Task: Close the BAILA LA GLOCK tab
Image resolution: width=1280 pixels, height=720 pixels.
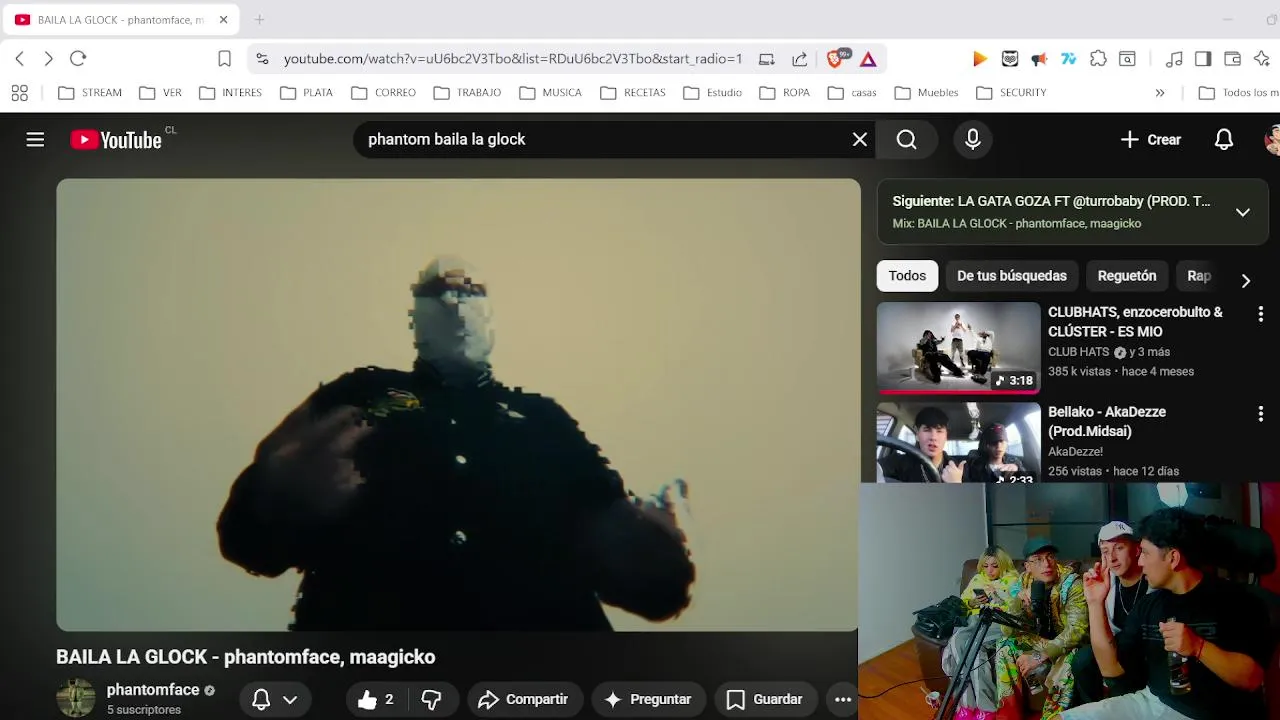Action: [x=223, y=20]
